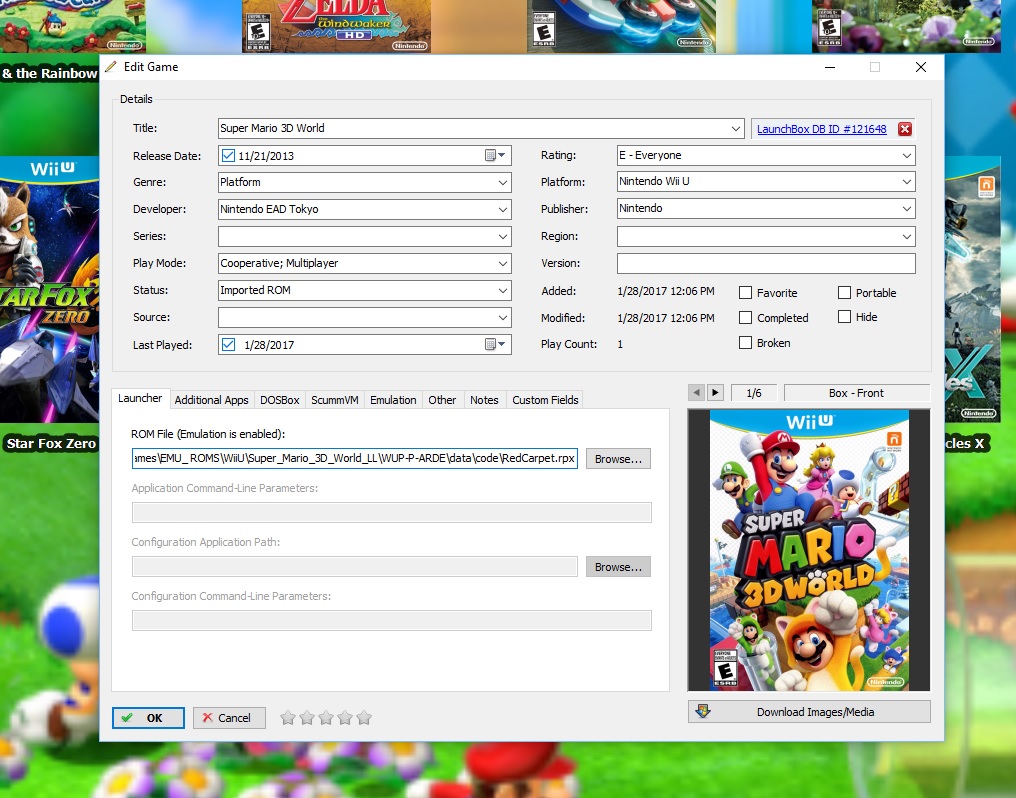Viewport: 1016px width, 798px height.
Task: Open the ScummVM tab
Action: click(334, 400)
